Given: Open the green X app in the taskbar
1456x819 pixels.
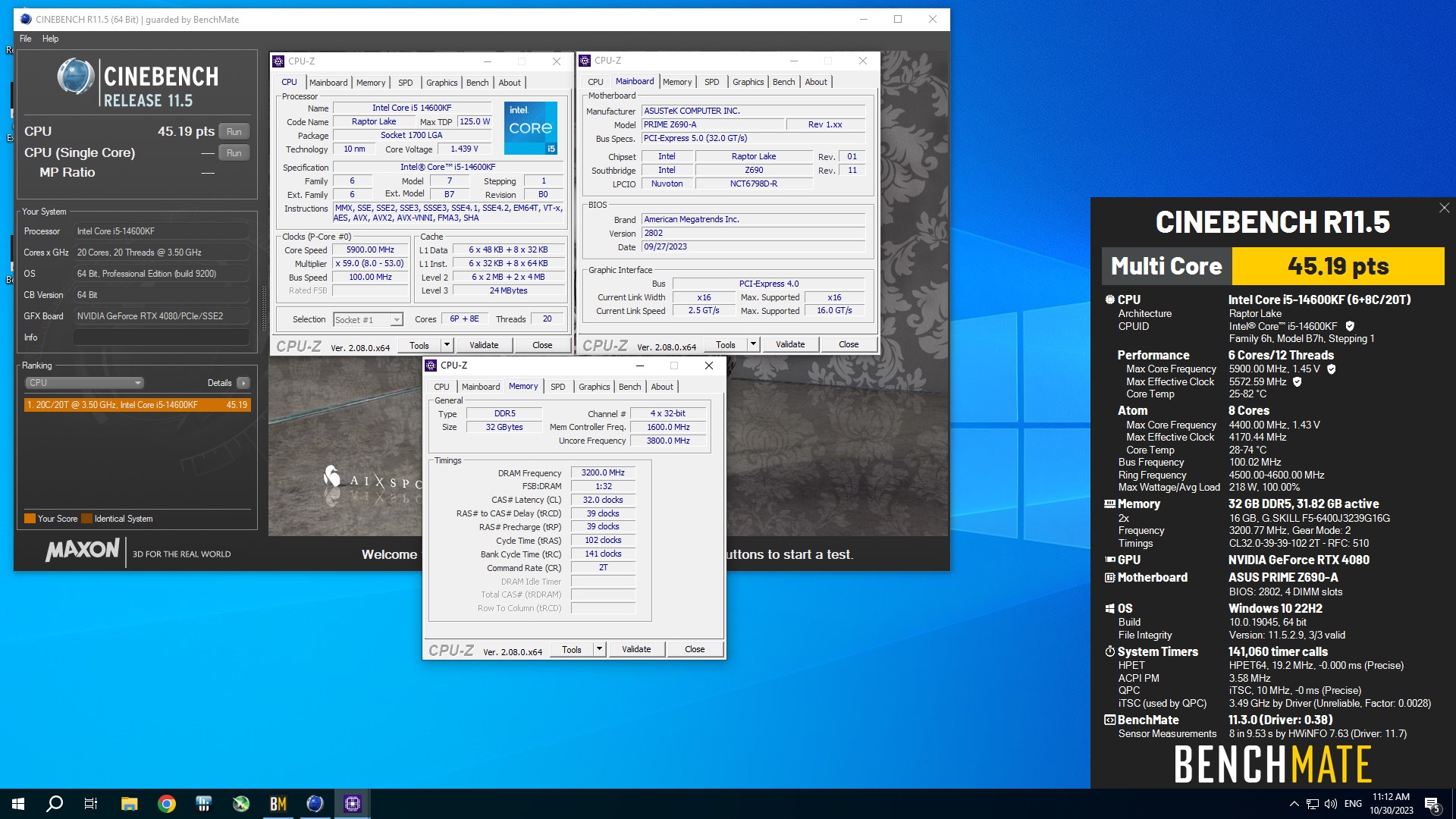Looking at the screenshot, I should click(241, 804).
